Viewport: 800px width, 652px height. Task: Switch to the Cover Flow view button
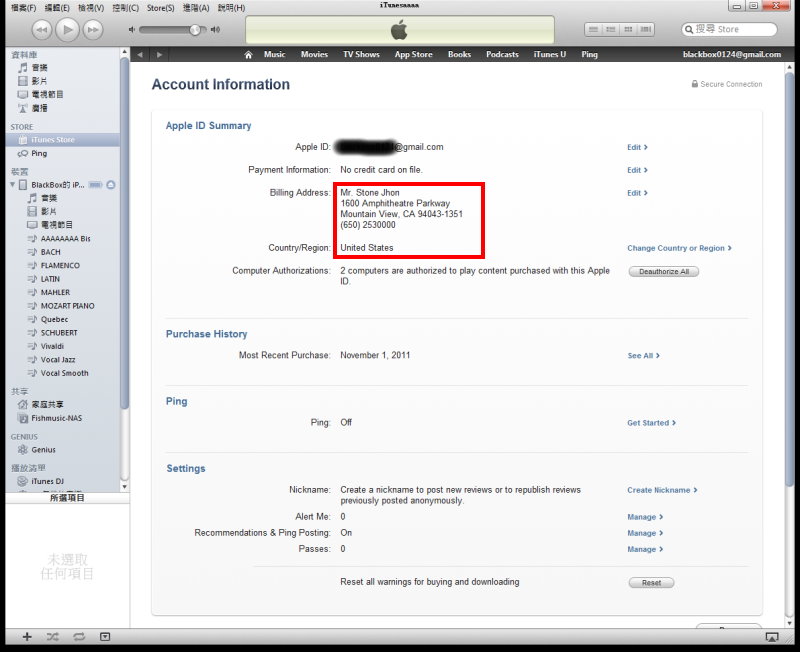pos(646,30)
